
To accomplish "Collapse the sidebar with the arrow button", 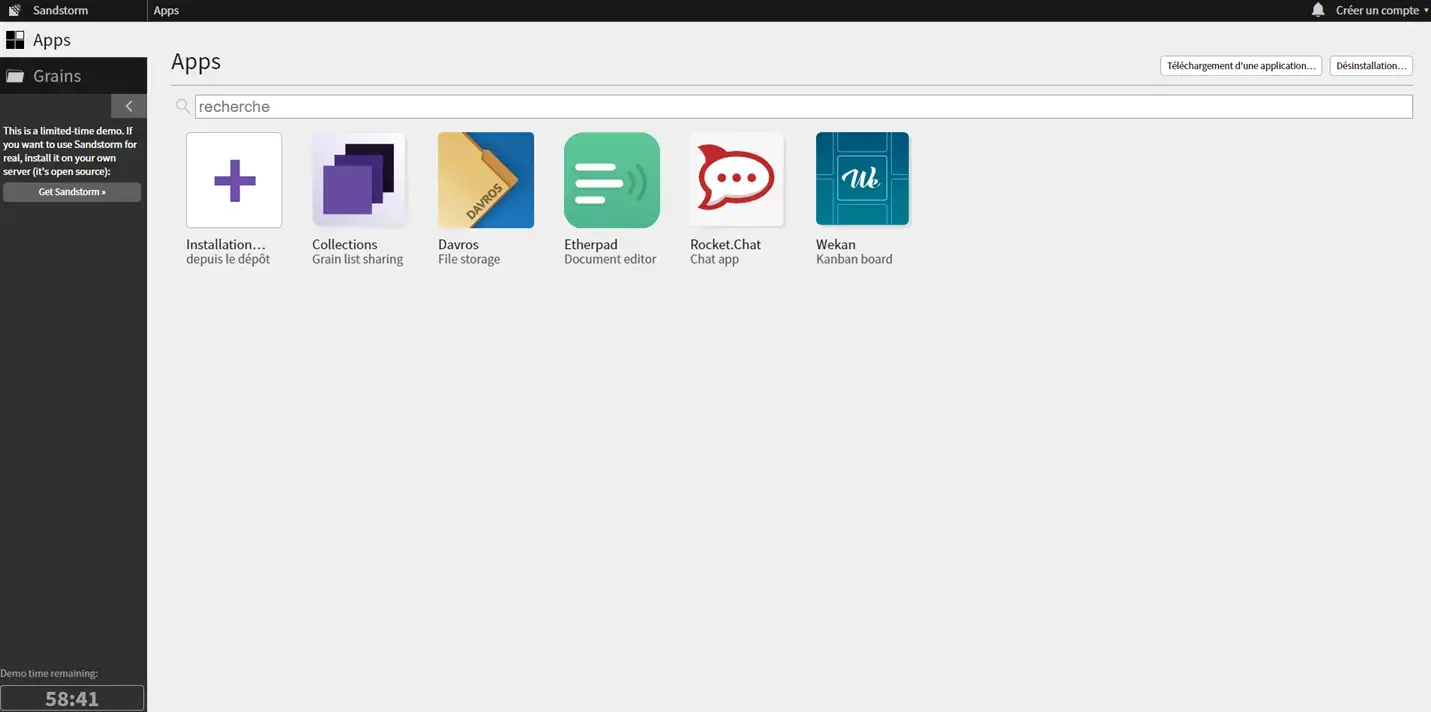I will click(129, 106).
